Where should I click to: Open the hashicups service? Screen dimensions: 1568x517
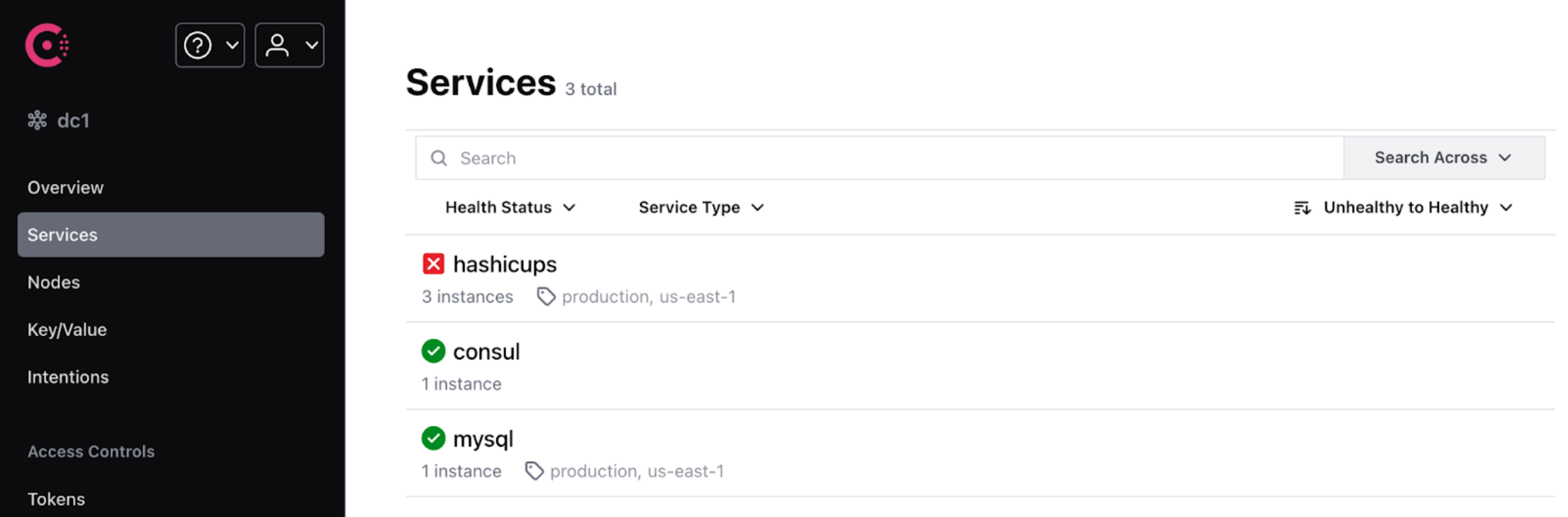coord(505,264)
